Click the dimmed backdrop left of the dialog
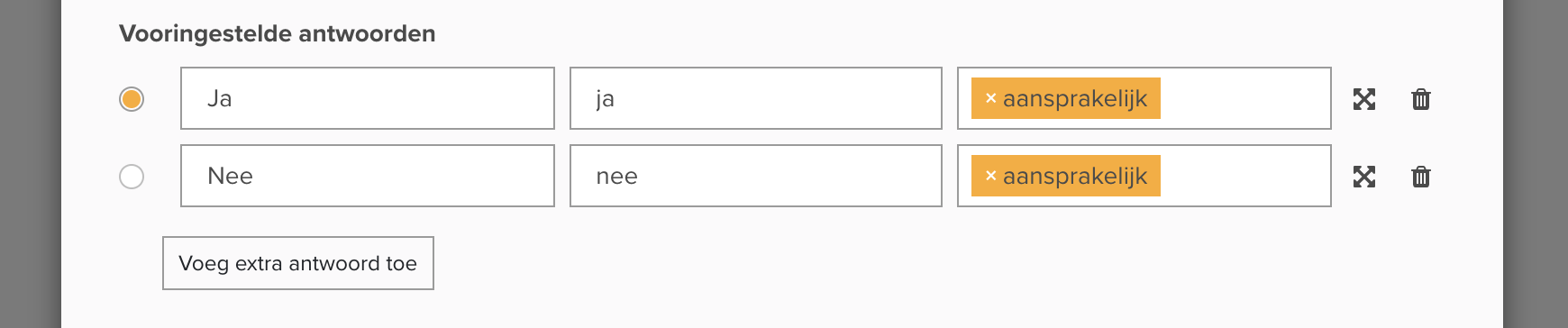Image resolution: width=1568 pixels, height=328 pixels. pyautogui.click(x=30, y=164)
